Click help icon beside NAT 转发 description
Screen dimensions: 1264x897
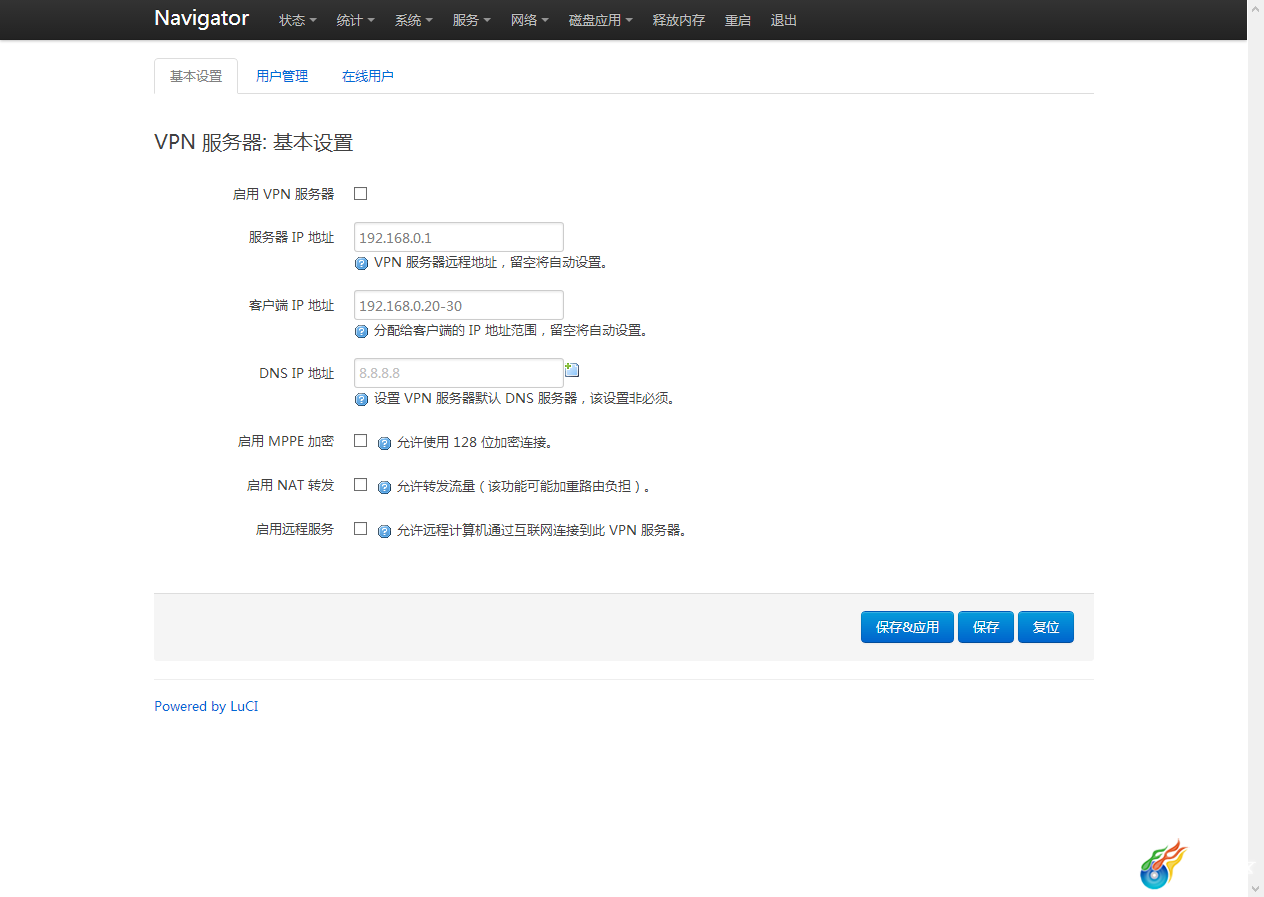(384, 488)
